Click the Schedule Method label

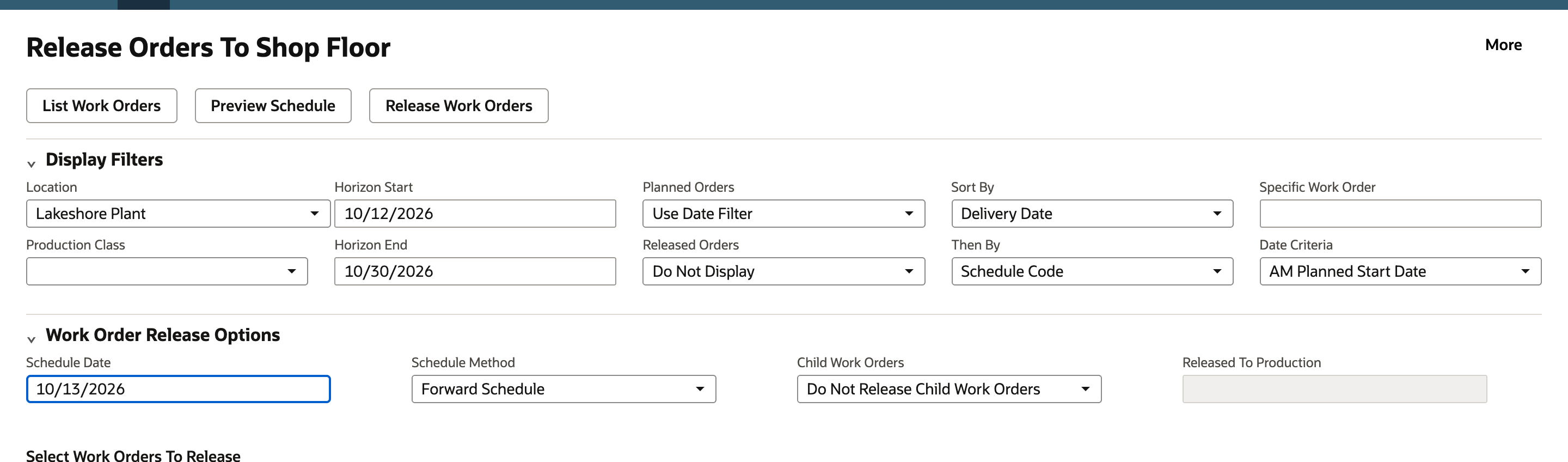[x=463, y=363]
